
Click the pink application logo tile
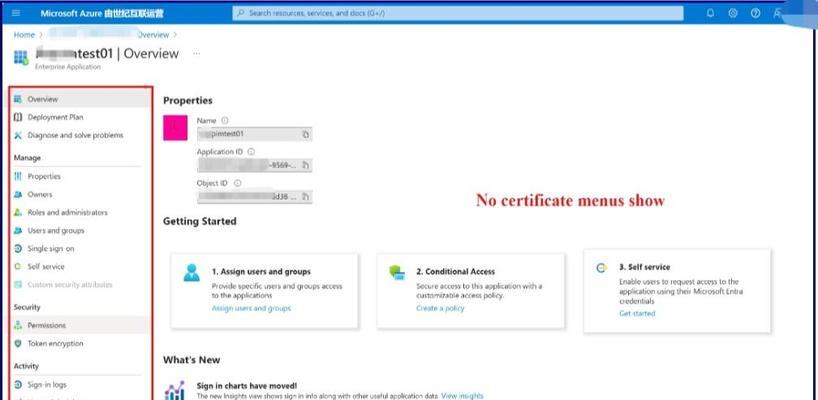(175, 128)
